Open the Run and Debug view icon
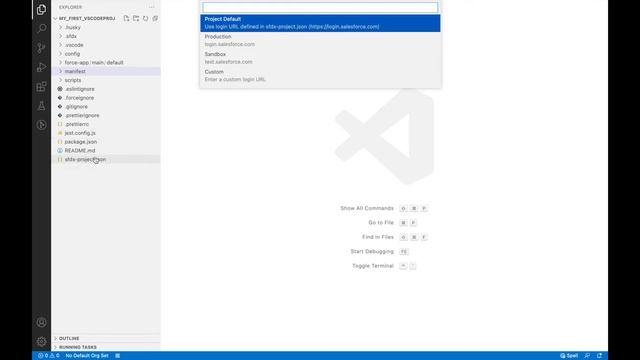640x360 pixels. (x=41, y=67)
